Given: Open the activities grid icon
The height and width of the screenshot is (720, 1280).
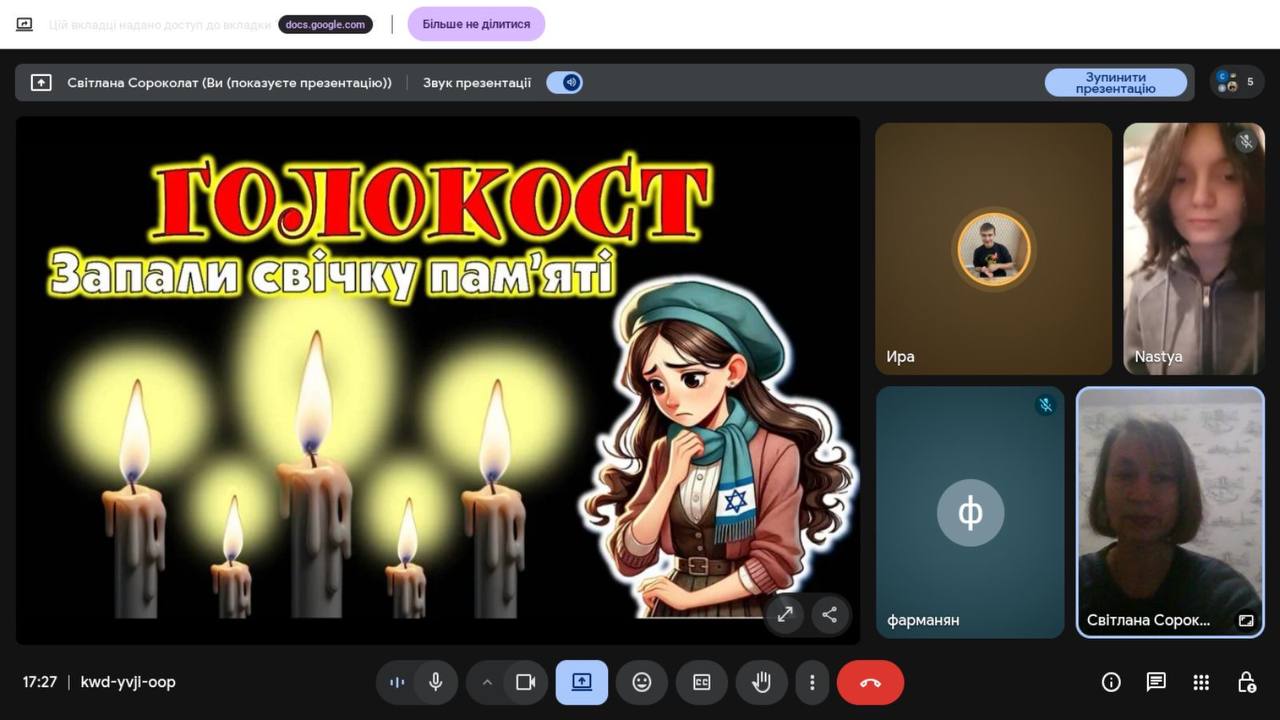Looking at the screenshot, I should pyautogui.click(x=1201, y=682).
